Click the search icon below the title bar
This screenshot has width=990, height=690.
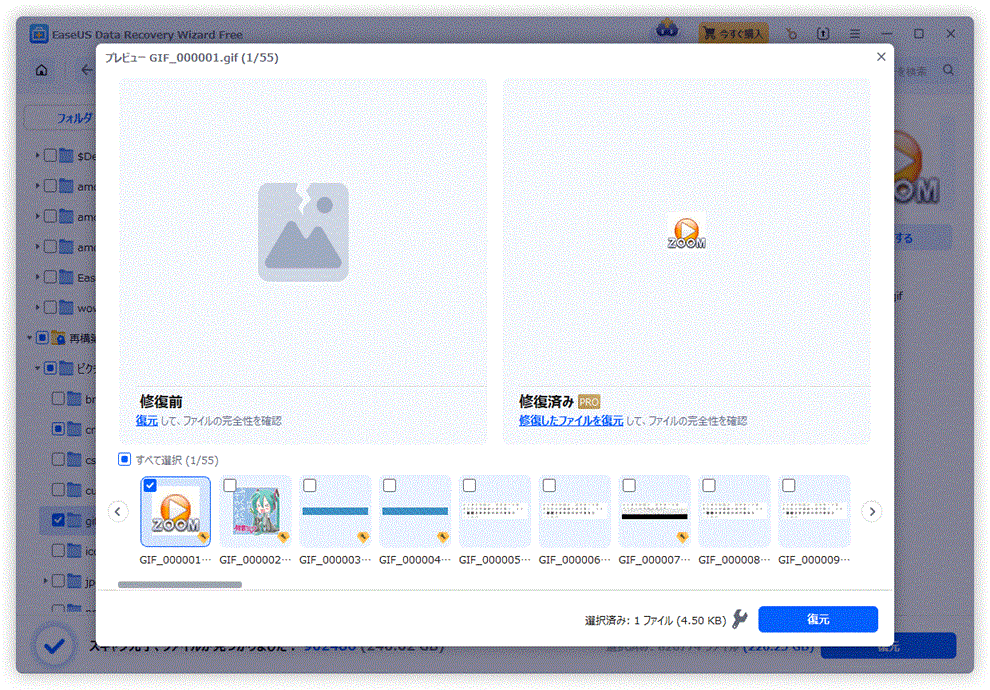[946, 70]
